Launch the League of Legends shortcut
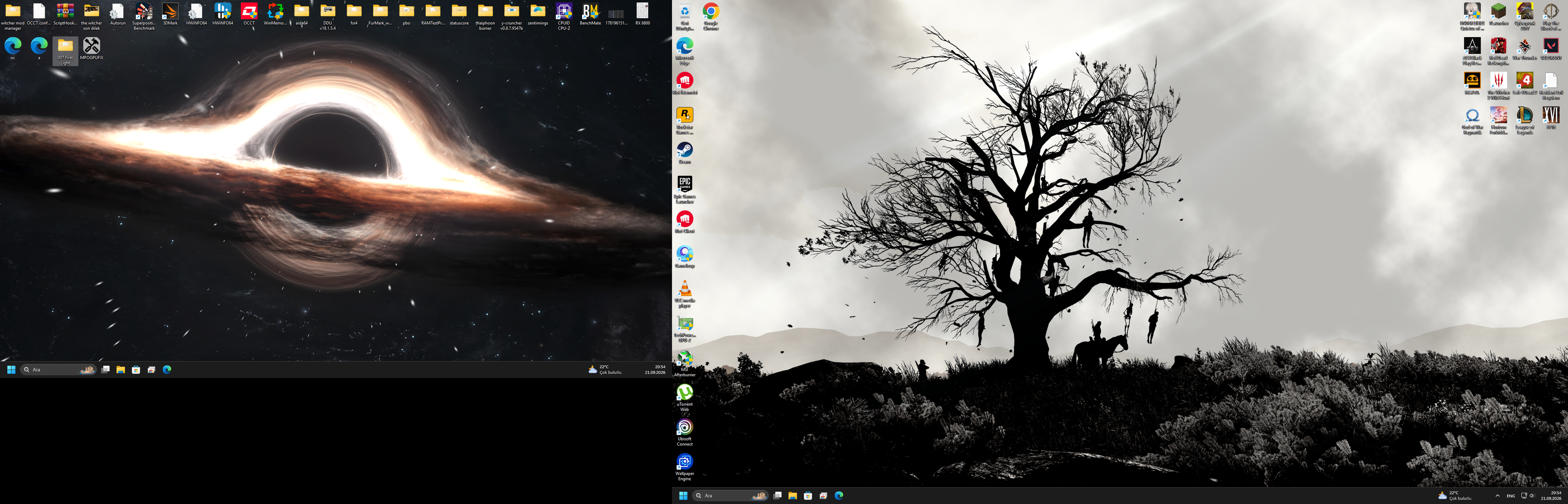1568x504 pixels. (x=1525, y=120)
